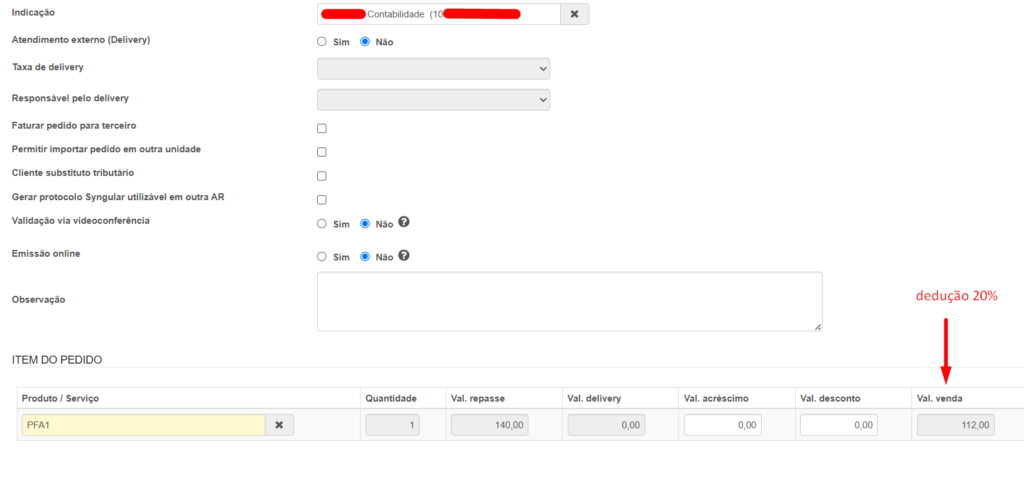Choose Sim for Validação via videoconferência
This screenshot has width=1024, height=483.
(322, 224)
